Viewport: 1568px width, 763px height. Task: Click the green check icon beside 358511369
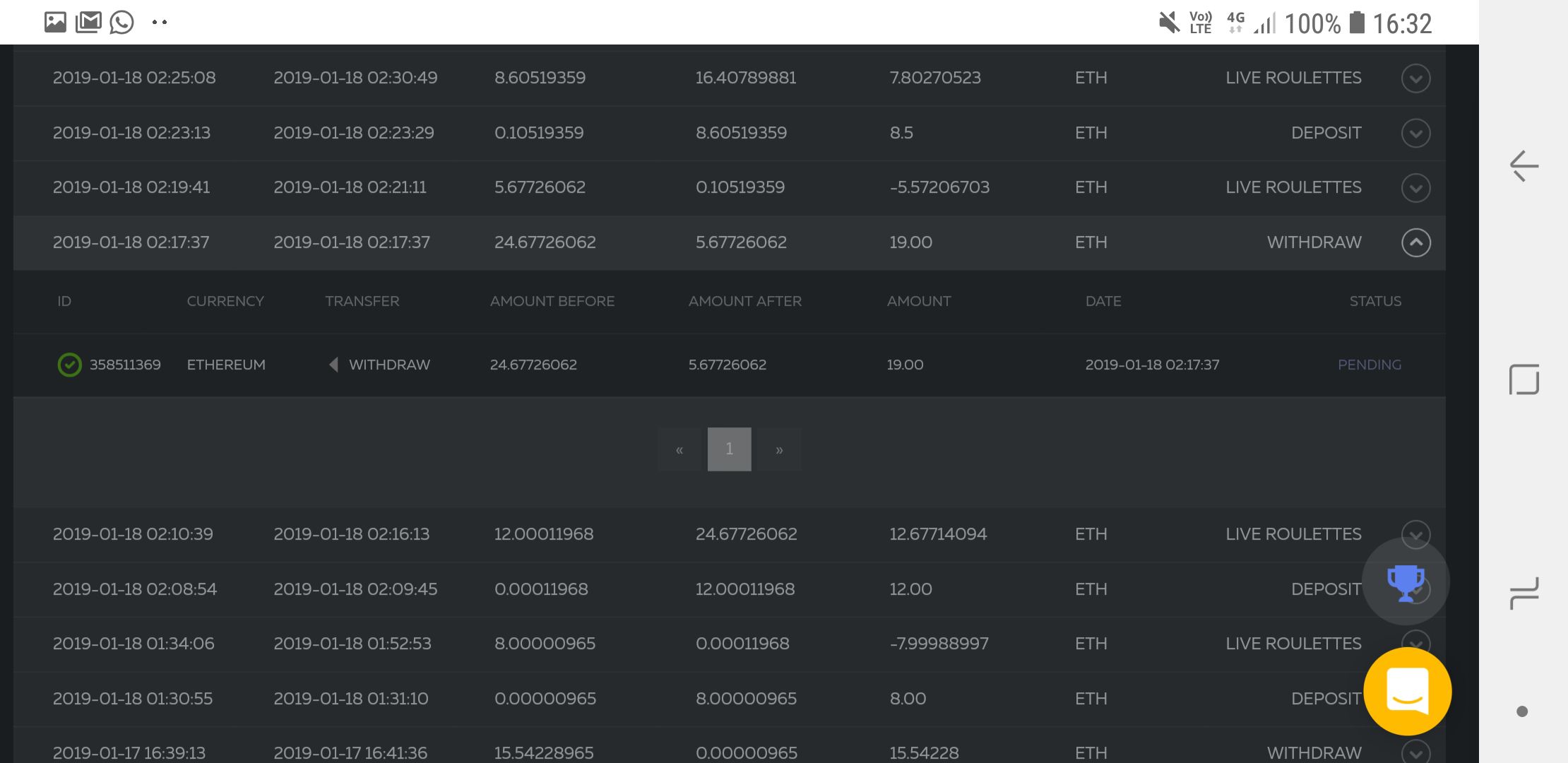coord(69,365)
